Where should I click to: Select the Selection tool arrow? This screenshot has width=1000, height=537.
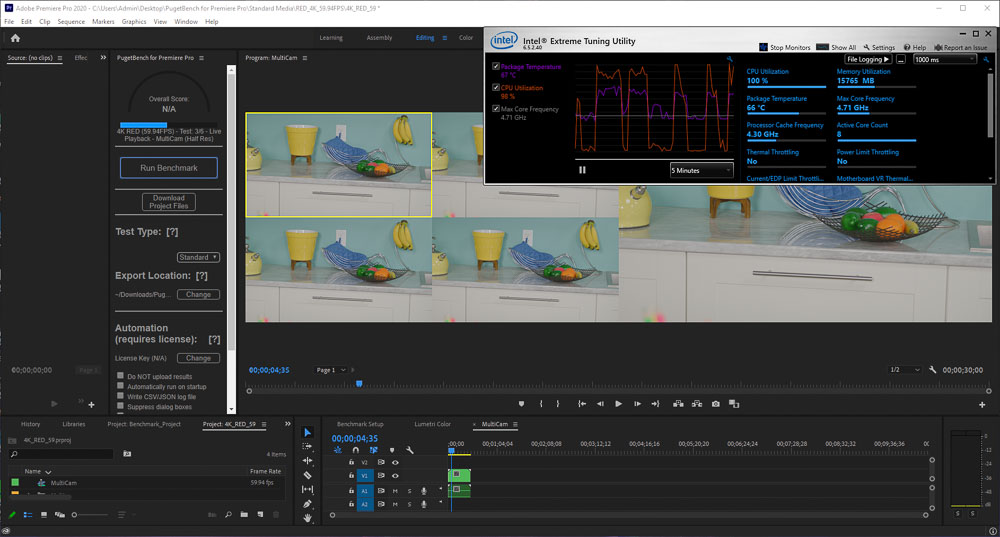[307, 432]
